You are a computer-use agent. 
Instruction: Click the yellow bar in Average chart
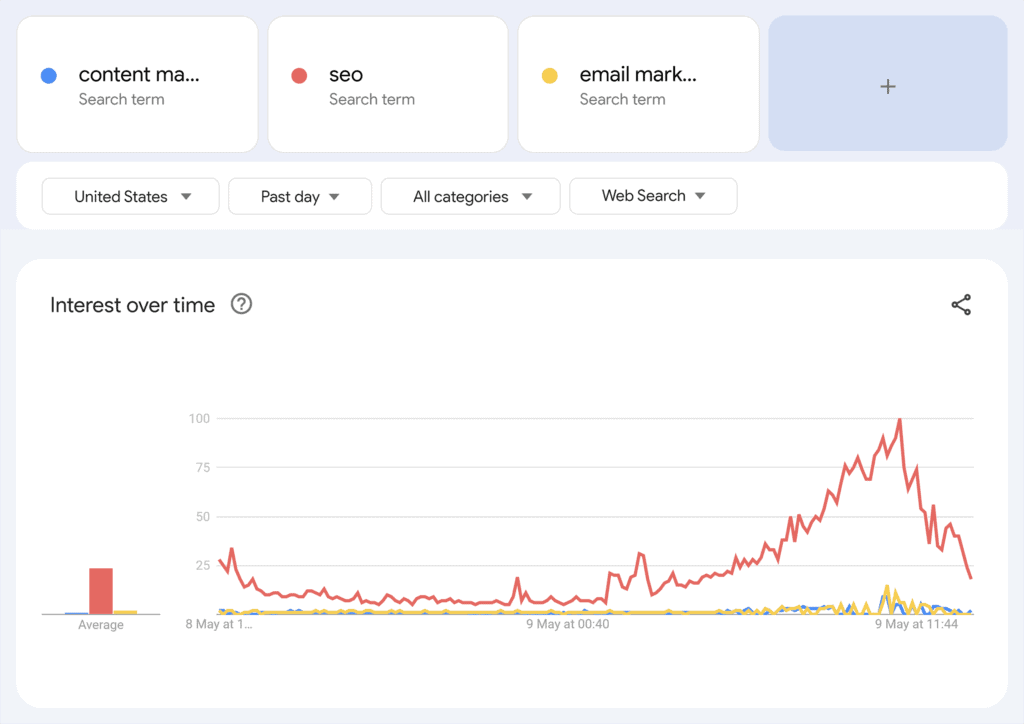(125, 611)
